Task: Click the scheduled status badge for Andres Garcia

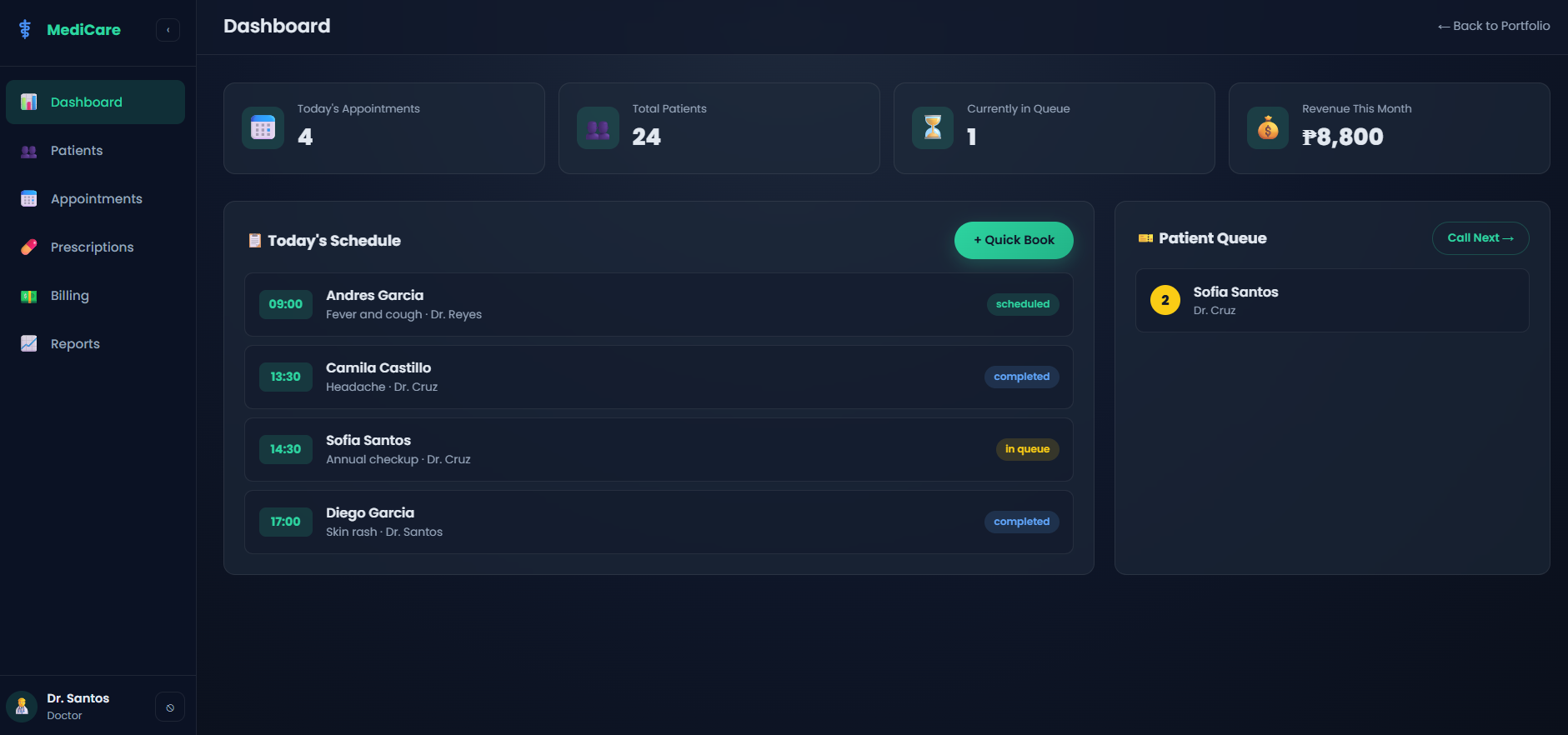Action: click(1023, 304)
